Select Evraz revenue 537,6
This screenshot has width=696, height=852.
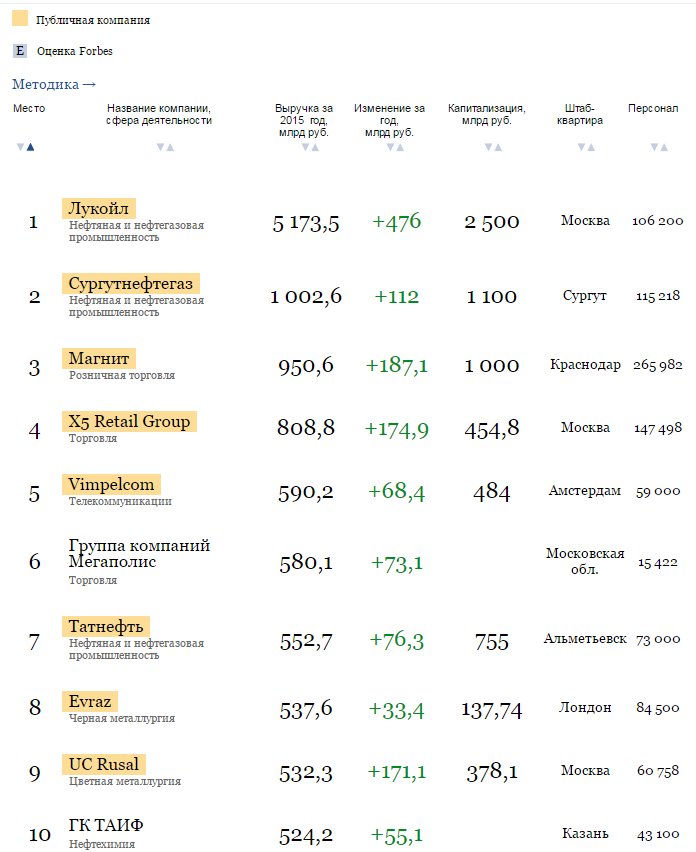point(306,710)
